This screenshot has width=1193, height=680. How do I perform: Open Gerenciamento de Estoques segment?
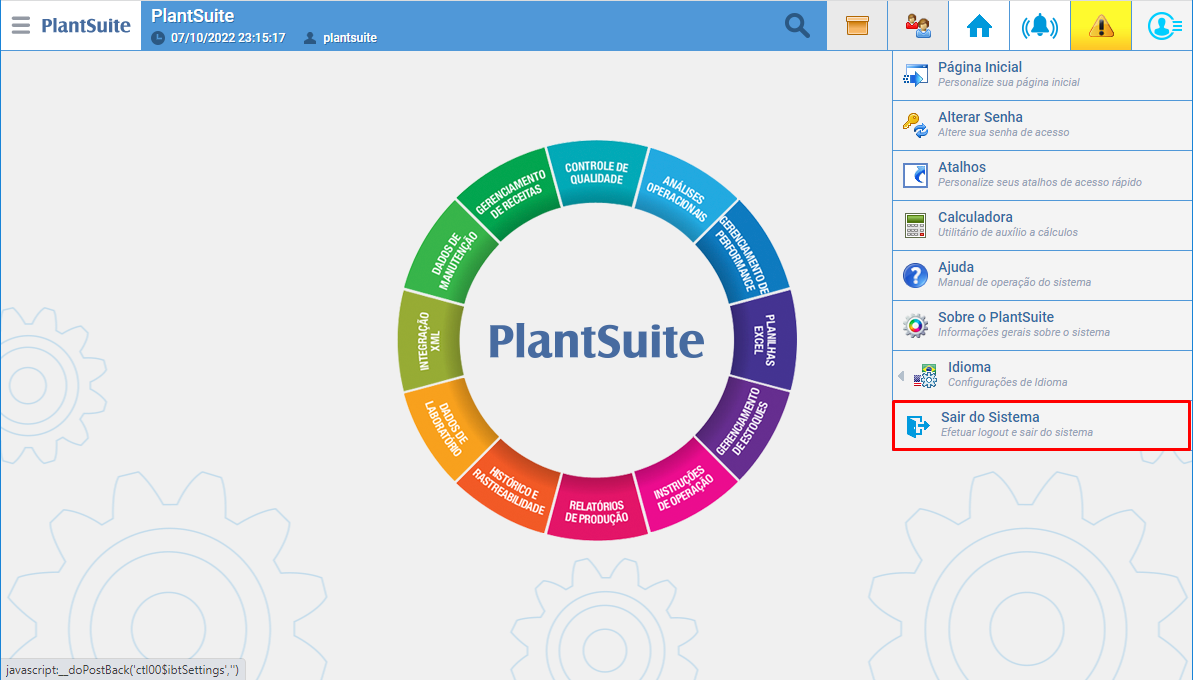point(743,426)
